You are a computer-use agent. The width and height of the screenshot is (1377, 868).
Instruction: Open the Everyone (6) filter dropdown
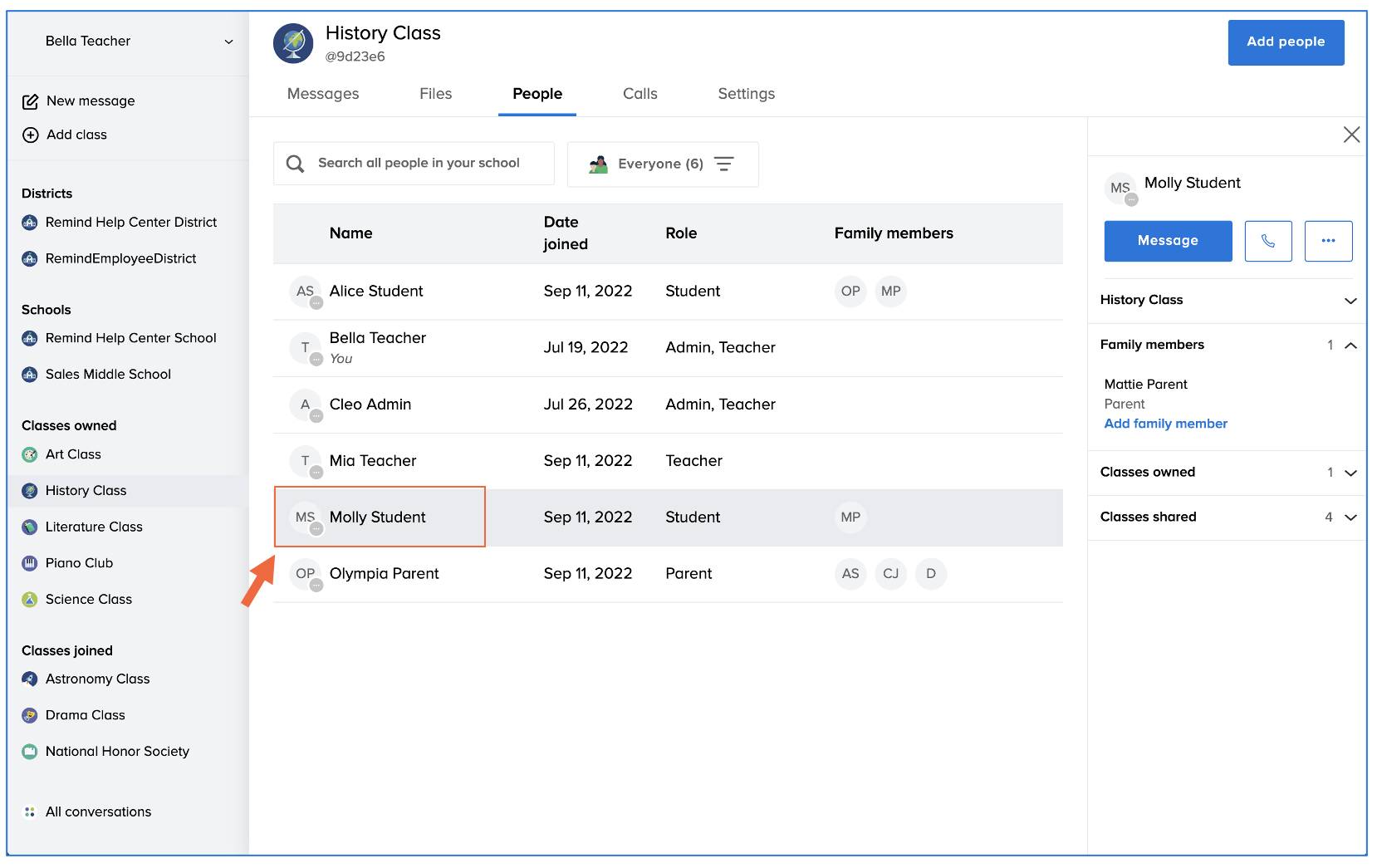point(662,164)
